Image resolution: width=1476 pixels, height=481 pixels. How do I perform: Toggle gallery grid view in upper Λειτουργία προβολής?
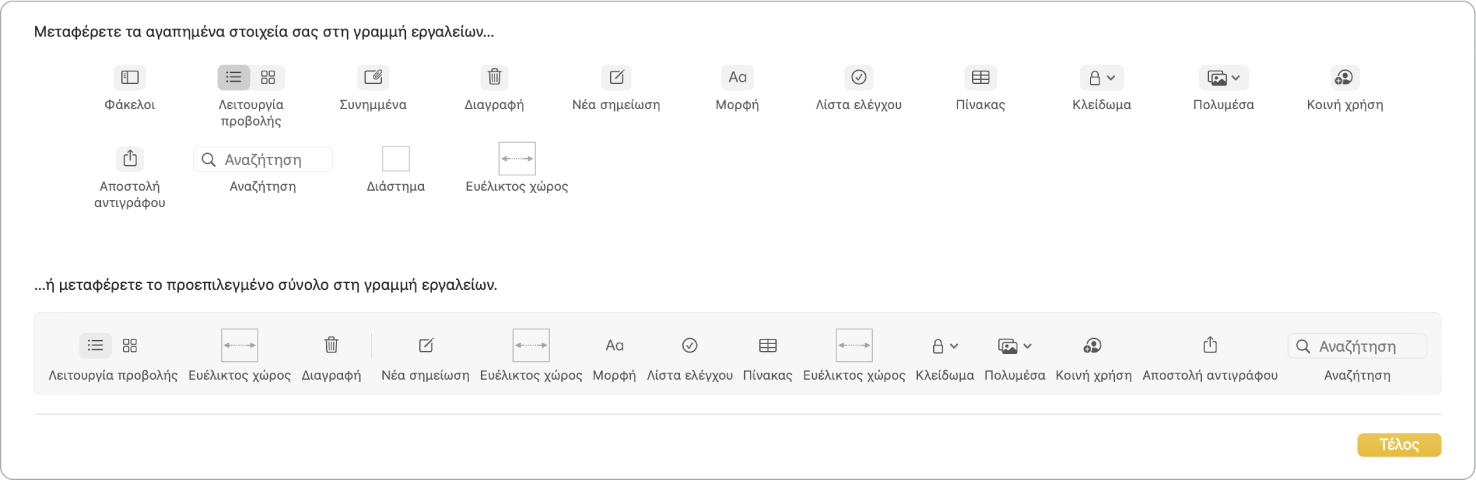pos(268,77)
